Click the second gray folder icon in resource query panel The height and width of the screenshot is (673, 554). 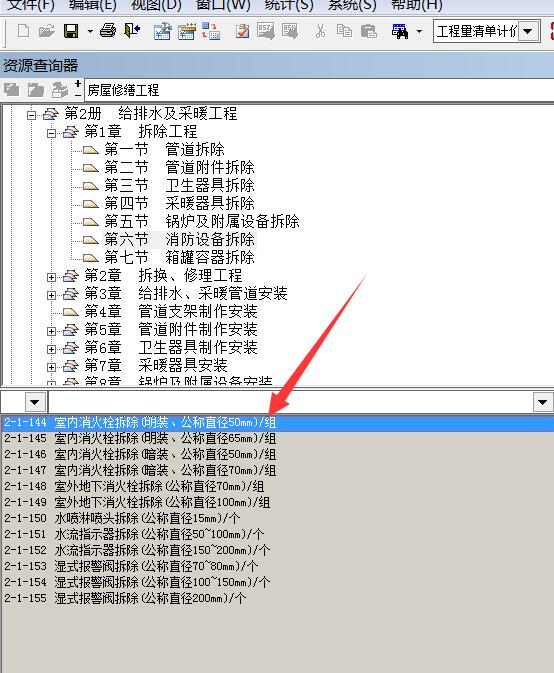tap(36, 90)
